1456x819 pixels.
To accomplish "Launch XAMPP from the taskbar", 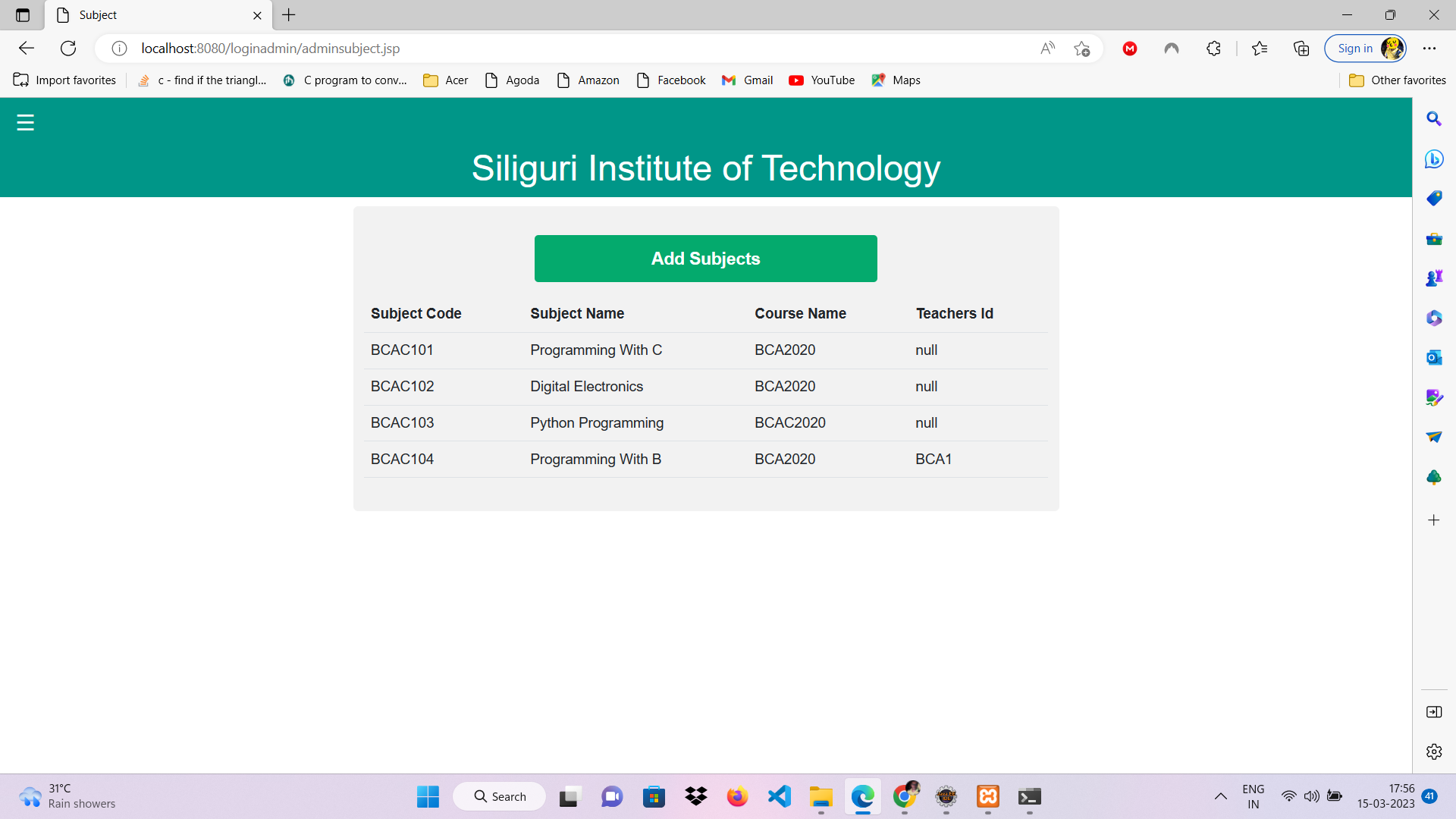I will coord(987,796).
